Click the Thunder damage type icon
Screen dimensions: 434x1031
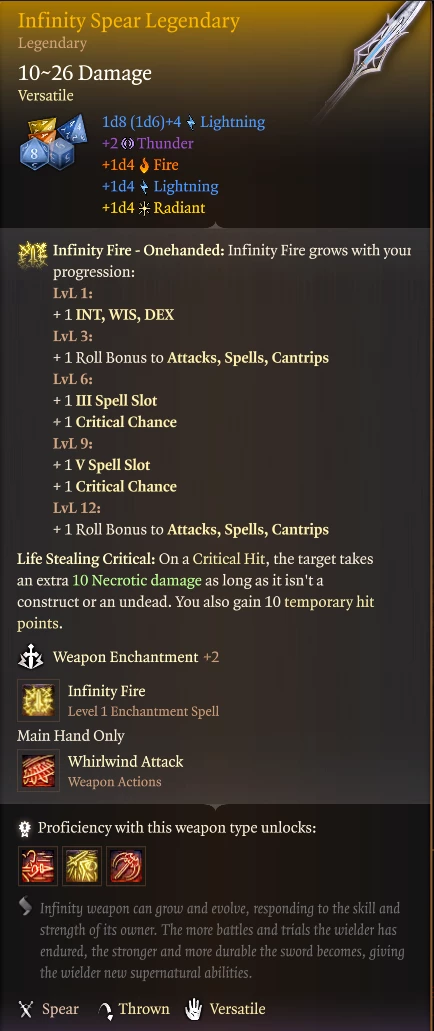tap(128, 143)
